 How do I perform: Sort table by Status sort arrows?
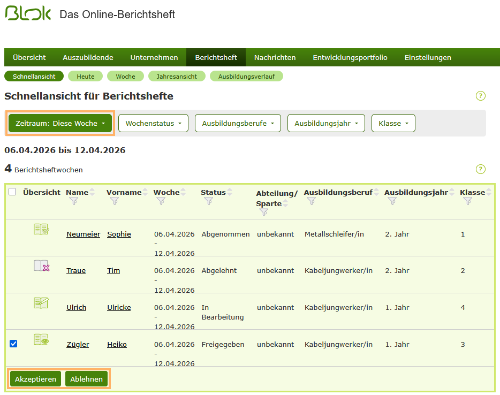click(230, 192)
